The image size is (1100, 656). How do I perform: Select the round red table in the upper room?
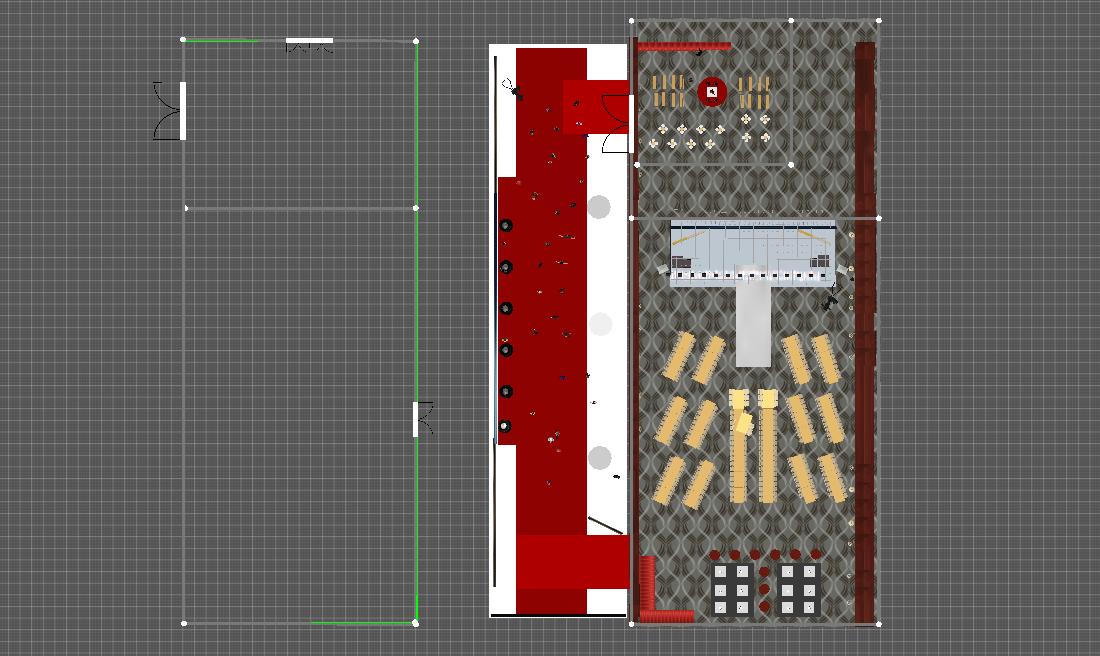click(x=712, y=92)
